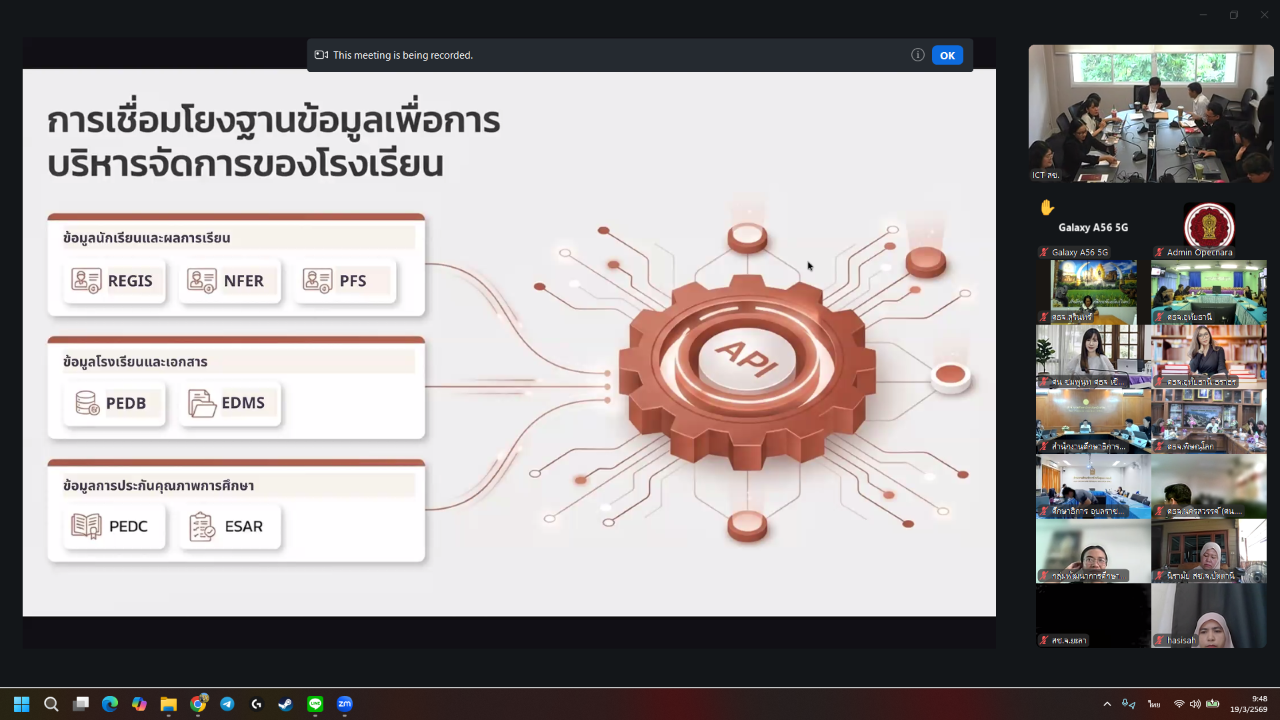1280x720 pixels.
Task: Open Steam from the taskbar
Action: click(x=286, y=704)
